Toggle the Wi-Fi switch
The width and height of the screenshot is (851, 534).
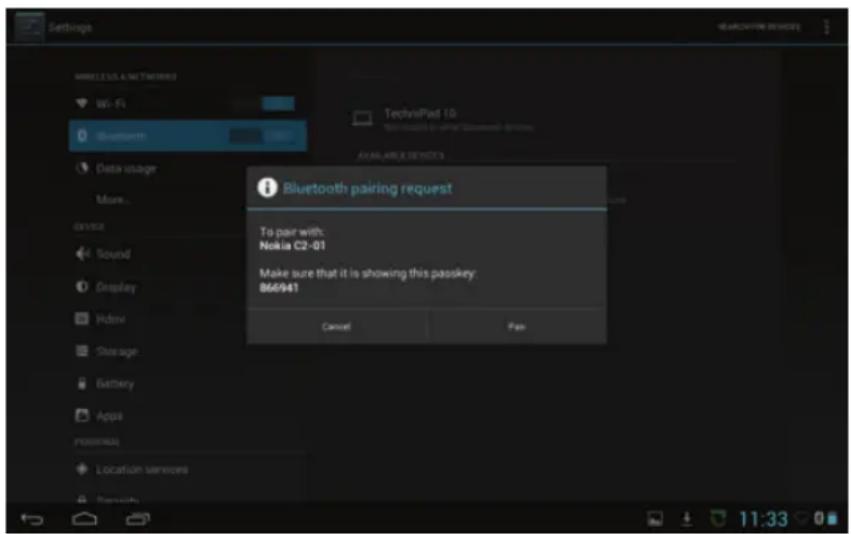click(263, 103)
